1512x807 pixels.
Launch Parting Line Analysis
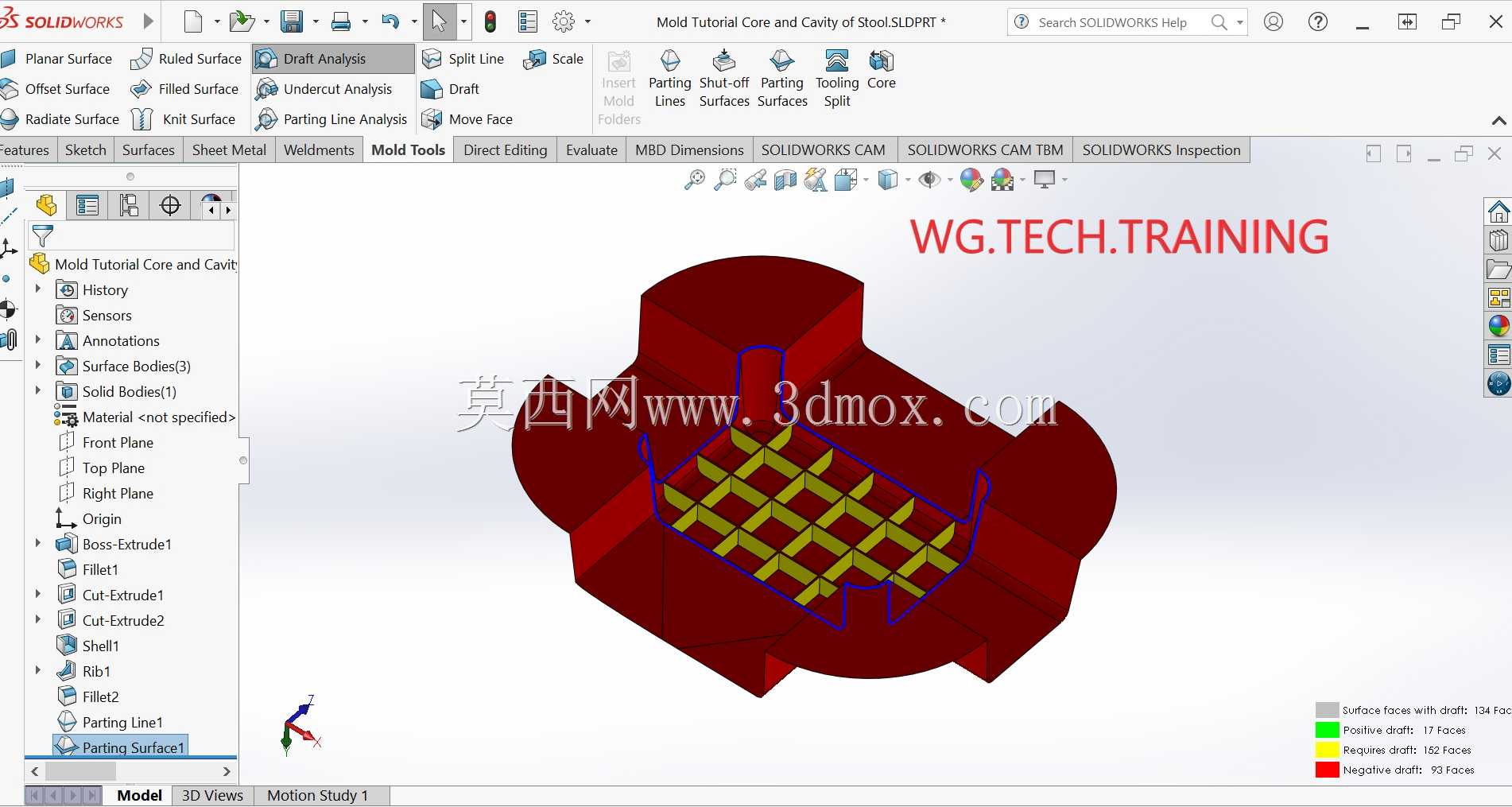pos(331,119)
